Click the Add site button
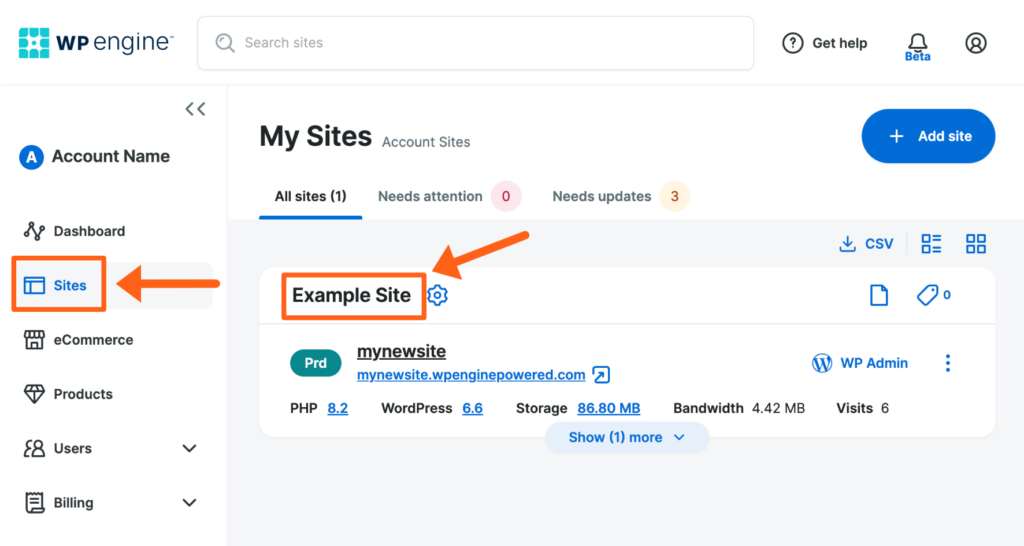1024x546 pixels. click(x=928, y=136)
